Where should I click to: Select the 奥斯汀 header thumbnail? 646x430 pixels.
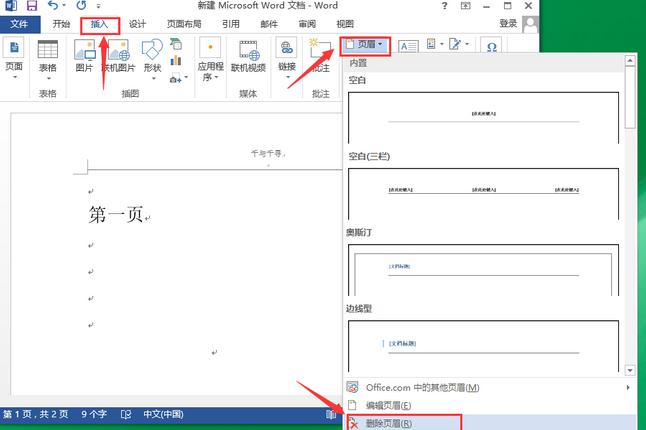click(483, 270)
